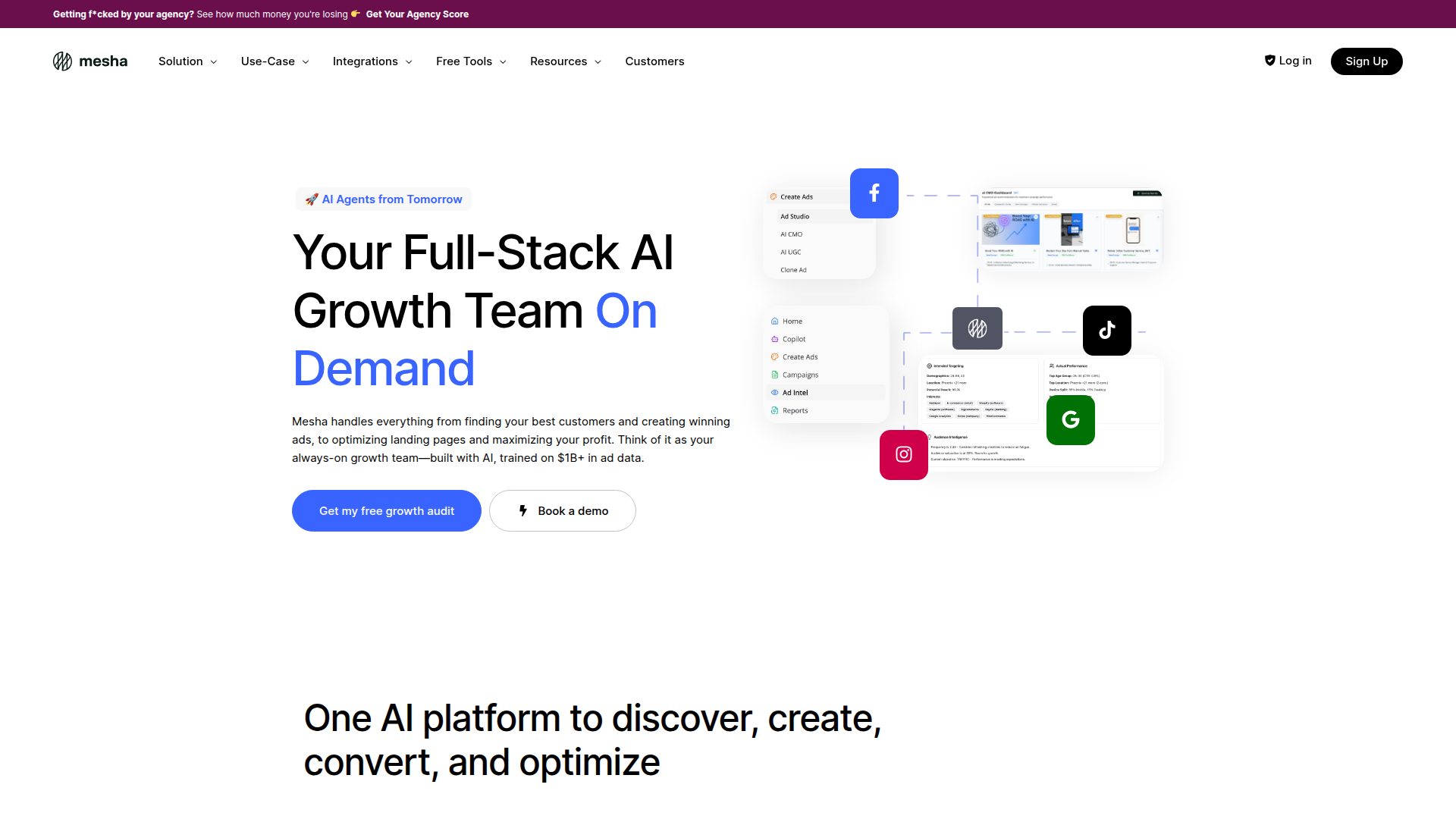
Task: Click the green Google G icon
Action: tap(1070, 420)
